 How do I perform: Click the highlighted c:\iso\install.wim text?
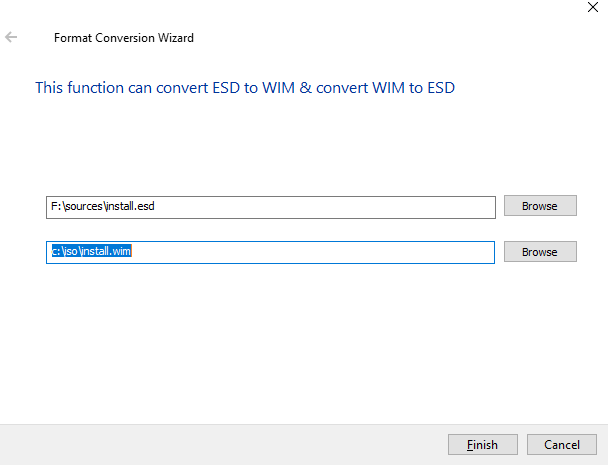click(x=92, y=251)
